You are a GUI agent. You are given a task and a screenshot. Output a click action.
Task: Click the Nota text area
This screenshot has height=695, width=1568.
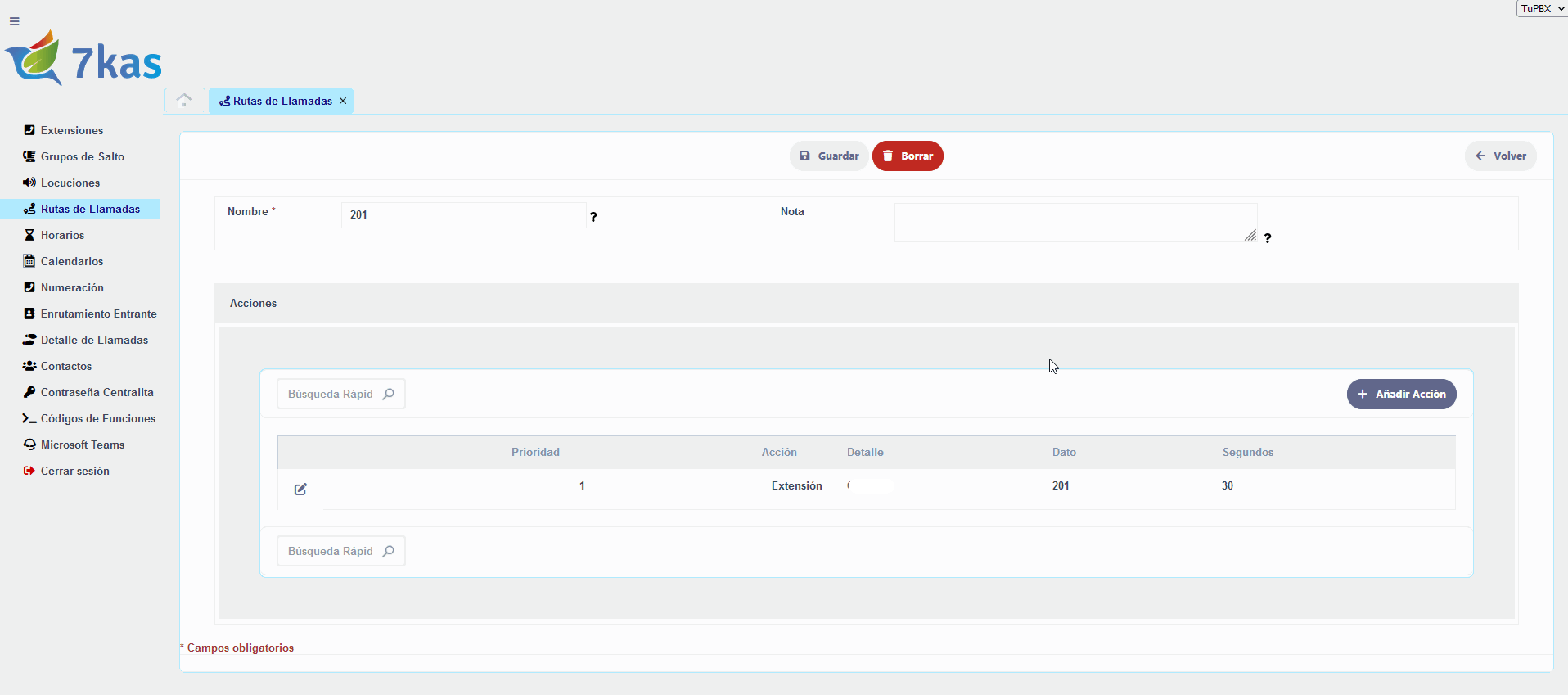(1074, 223)
